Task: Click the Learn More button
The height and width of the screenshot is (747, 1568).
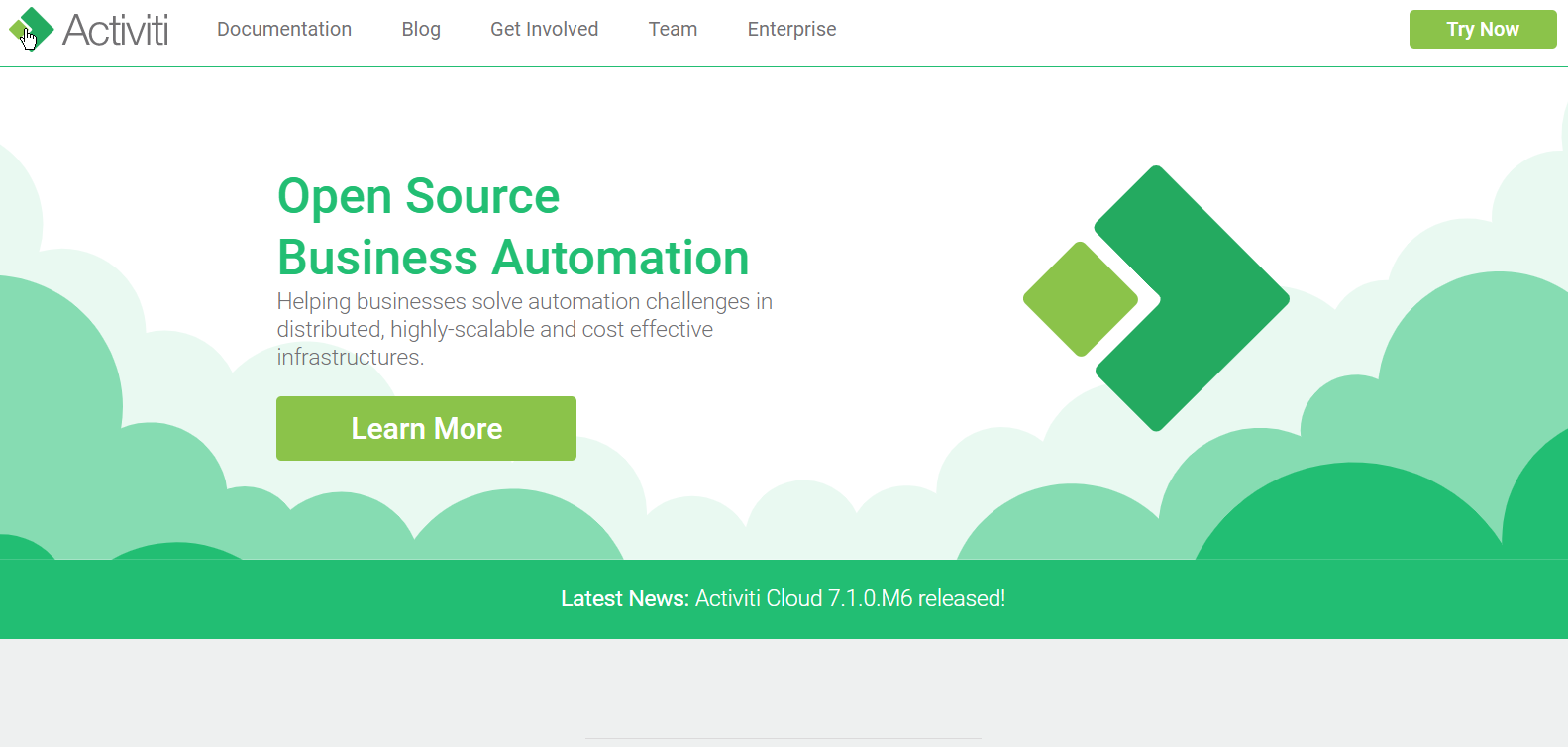Action: (426, 428)
